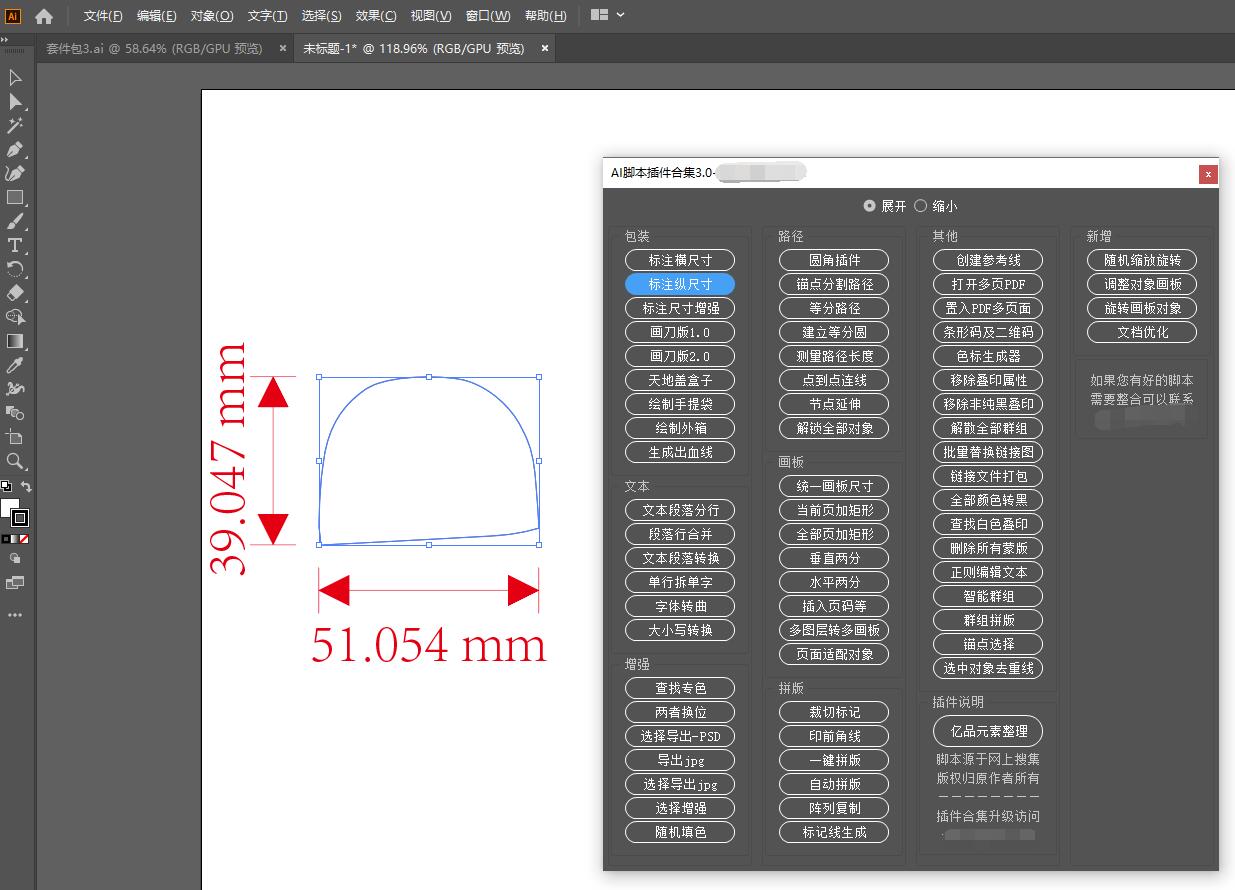Open the 条形码及二维码 generator
This screenshot has width=1235, height=890.
click(x=988, y=332)
